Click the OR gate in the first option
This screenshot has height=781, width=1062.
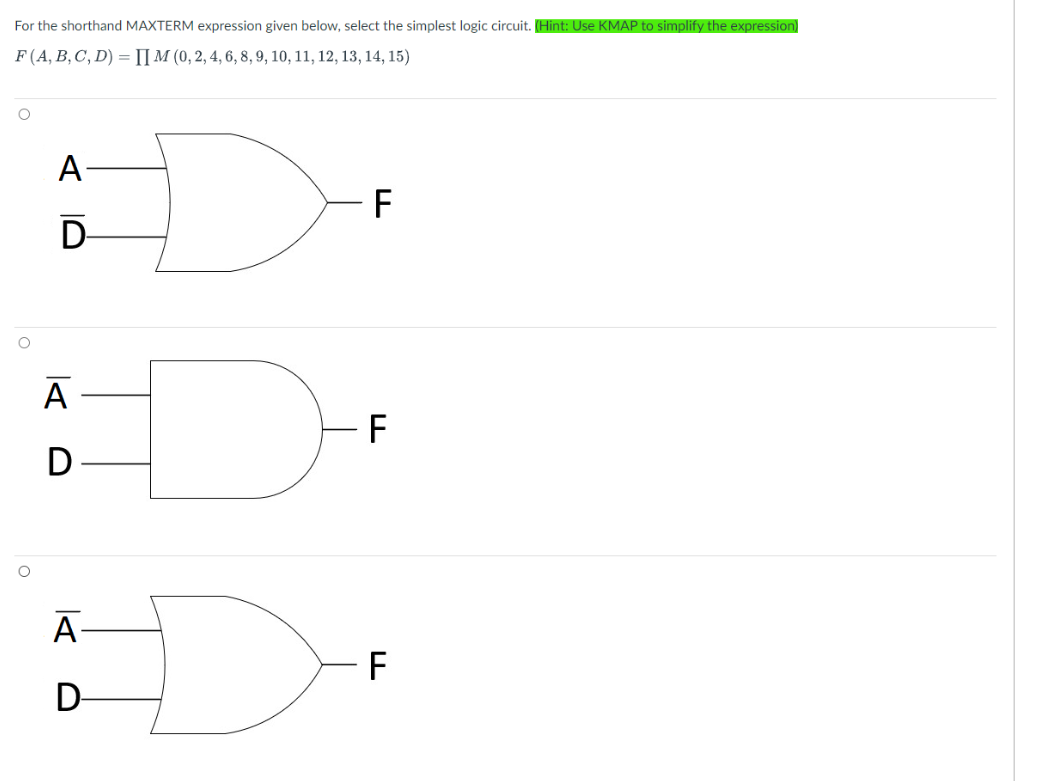point(230,200)
